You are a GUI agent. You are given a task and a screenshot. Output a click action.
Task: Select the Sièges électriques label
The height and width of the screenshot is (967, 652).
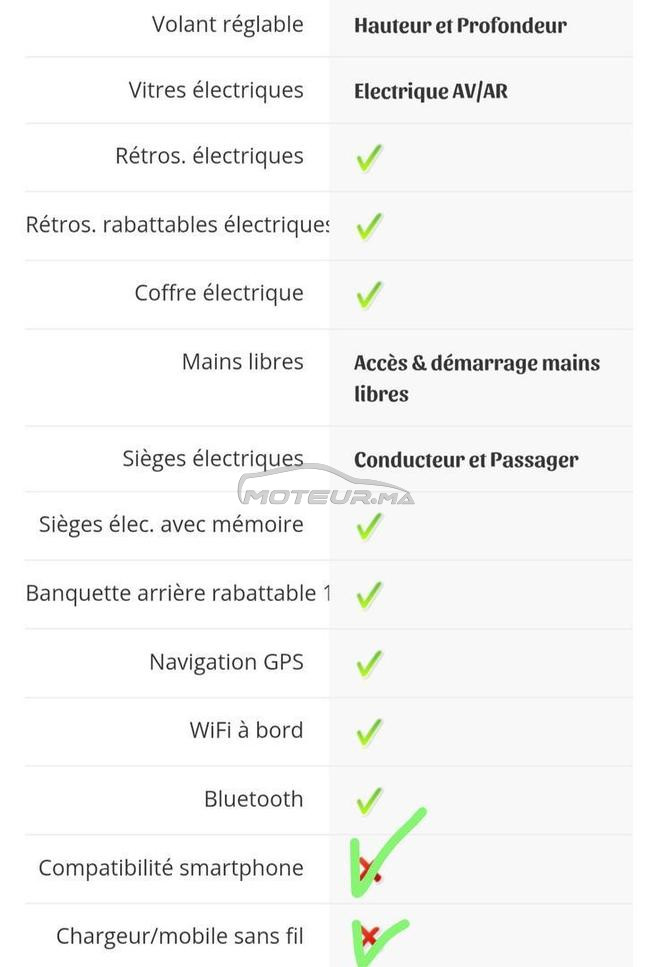[x=213, y=459]
